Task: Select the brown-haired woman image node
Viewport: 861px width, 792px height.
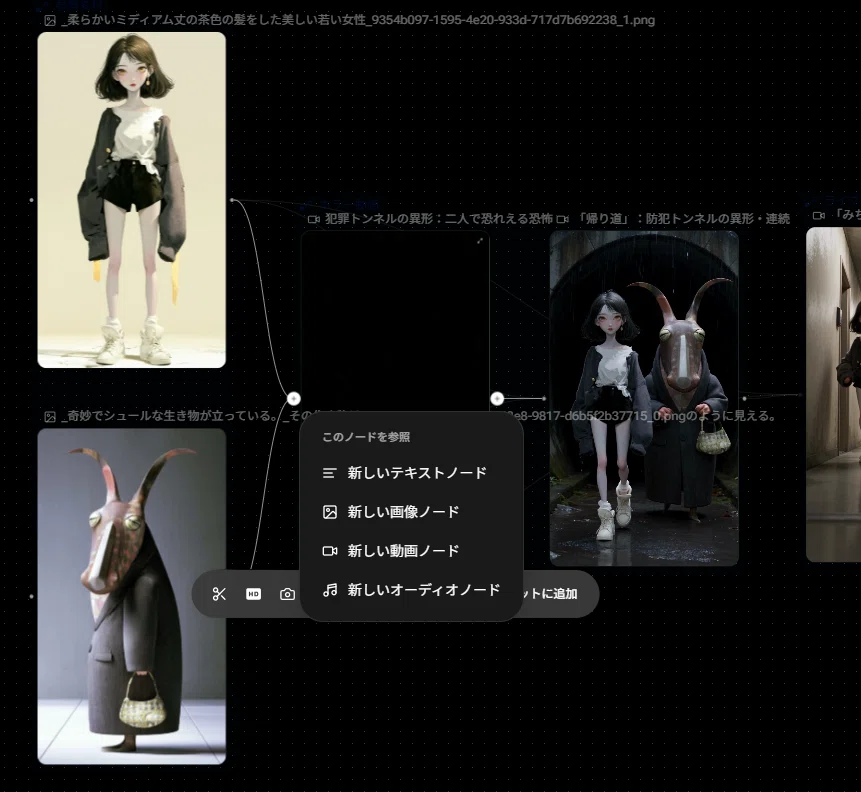Action: point(132,200)
